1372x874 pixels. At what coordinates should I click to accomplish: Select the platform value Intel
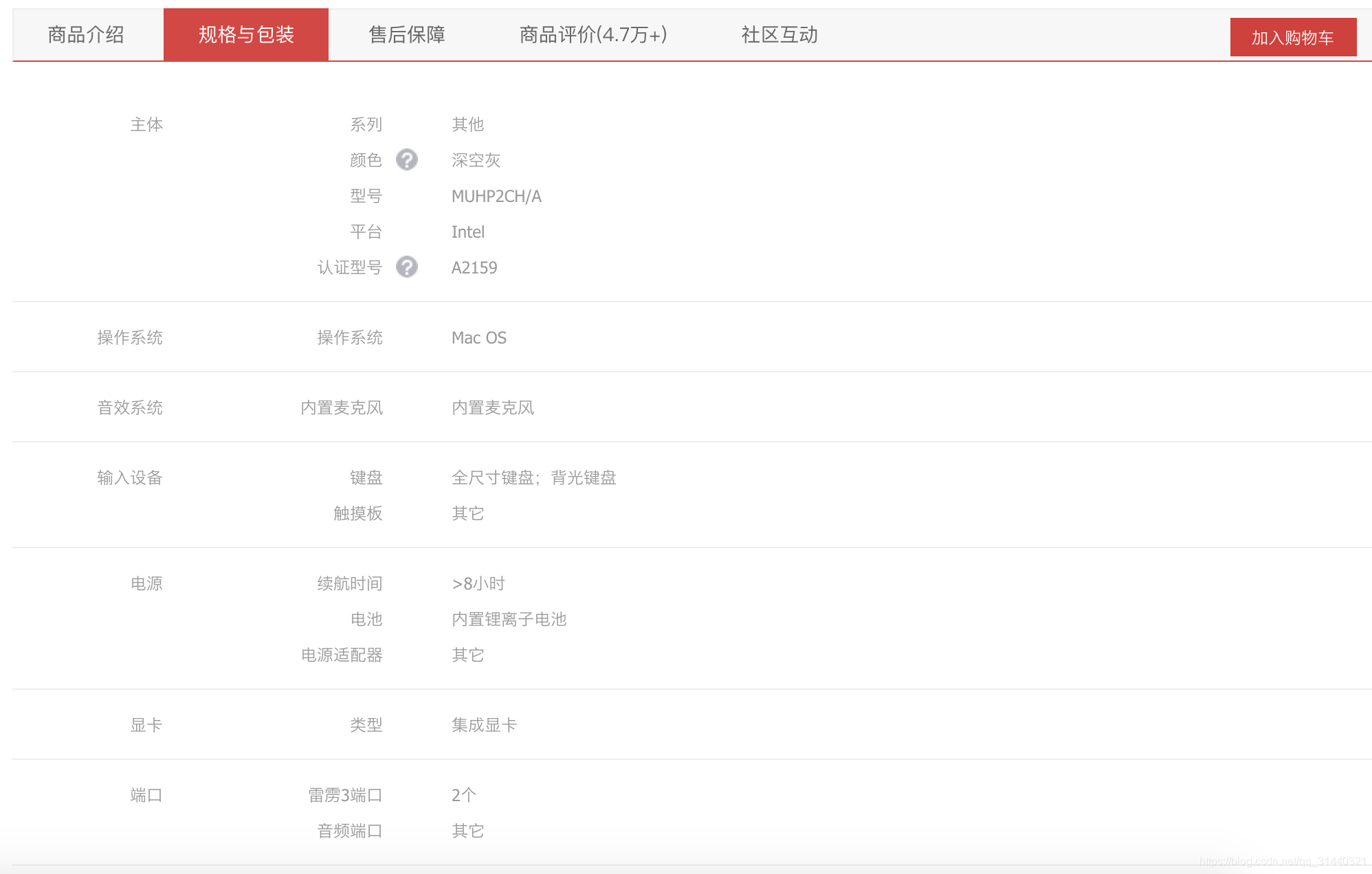tap(468, 232)
